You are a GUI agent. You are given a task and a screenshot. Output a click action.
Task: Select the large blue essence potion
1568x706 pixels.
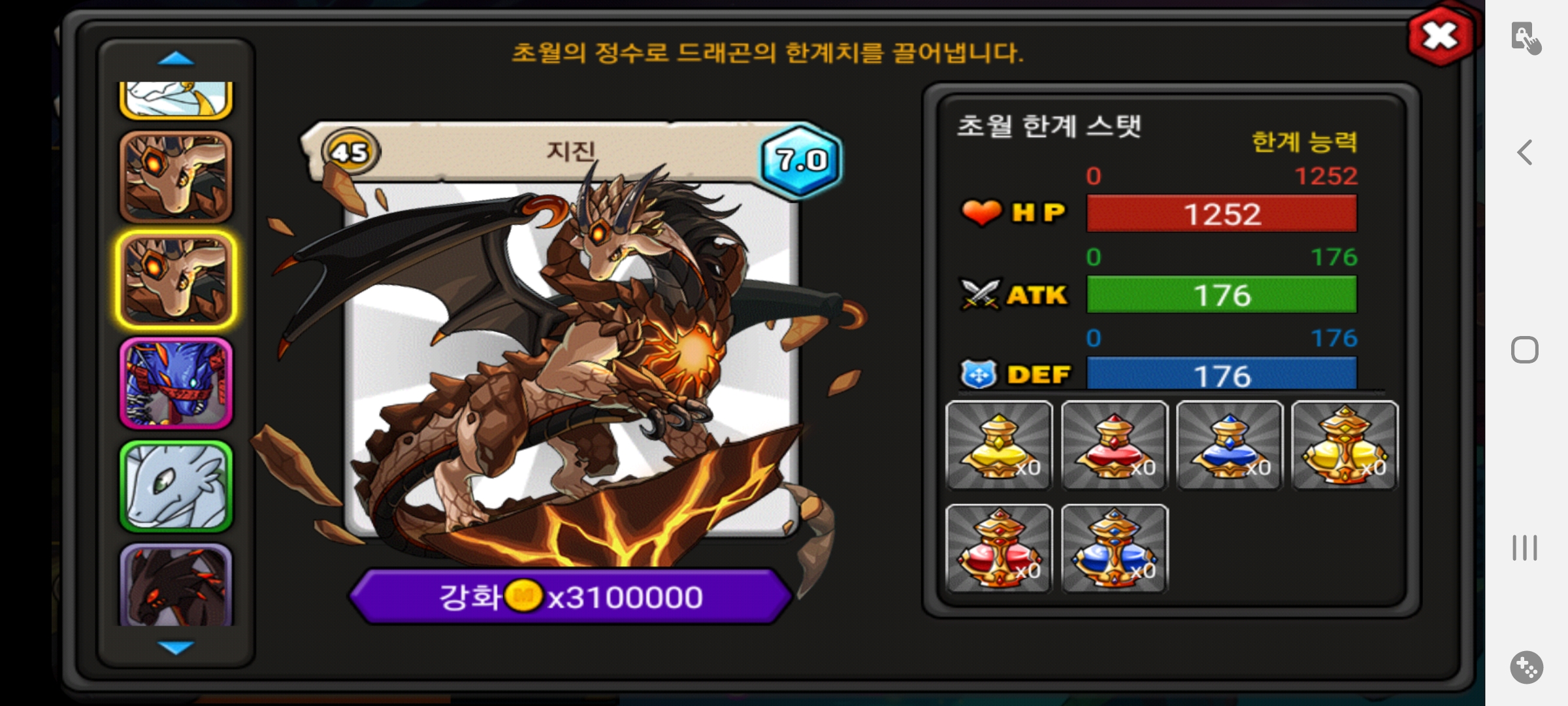coord(1115,548)
